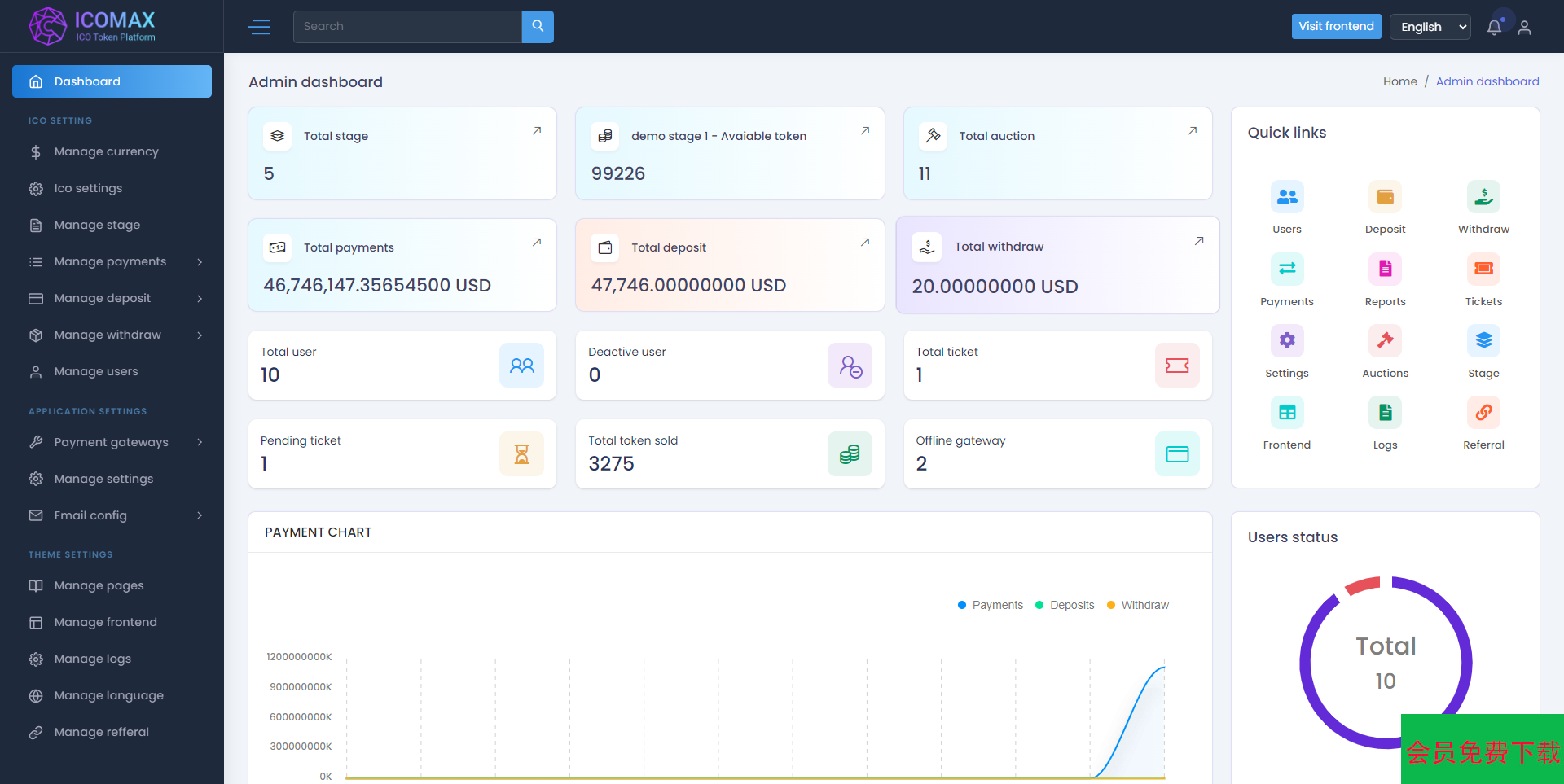Viewport: 1564px width, 784px height.
Task: Follow the Home breadcrumb link
Action: (1399, 81)
